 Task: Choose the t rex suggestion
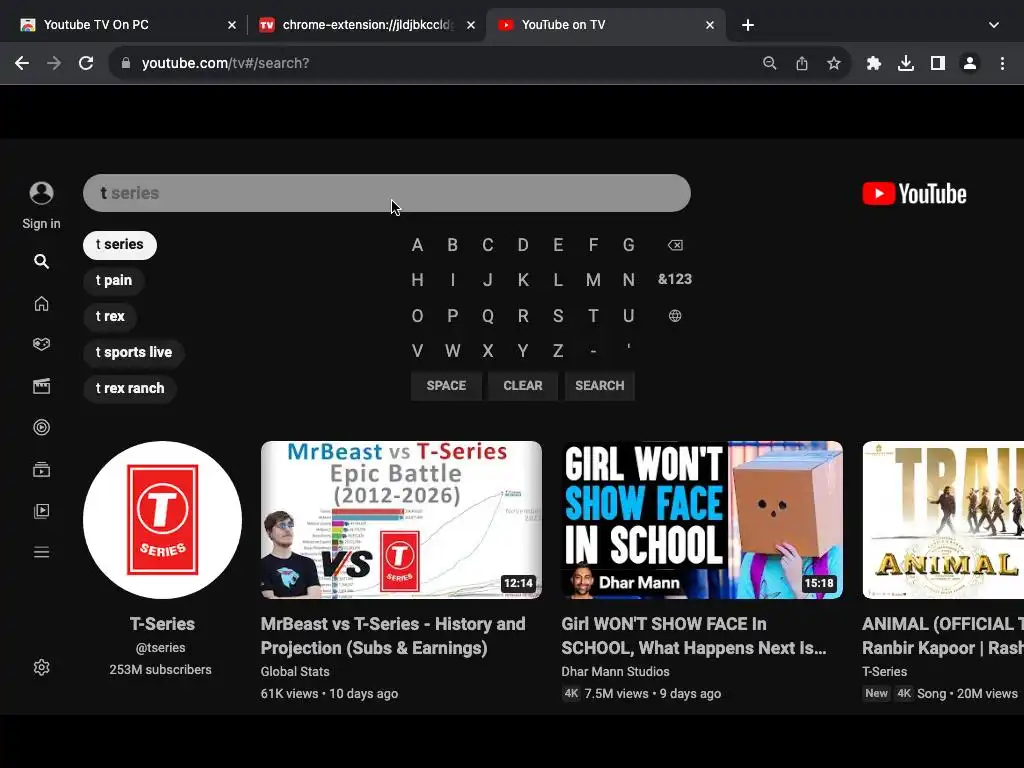point(110,317)
